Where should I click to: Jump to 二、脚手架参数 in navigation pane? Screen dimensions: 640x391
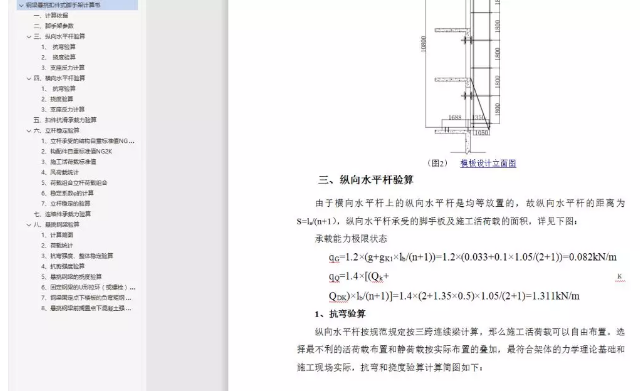53,26
